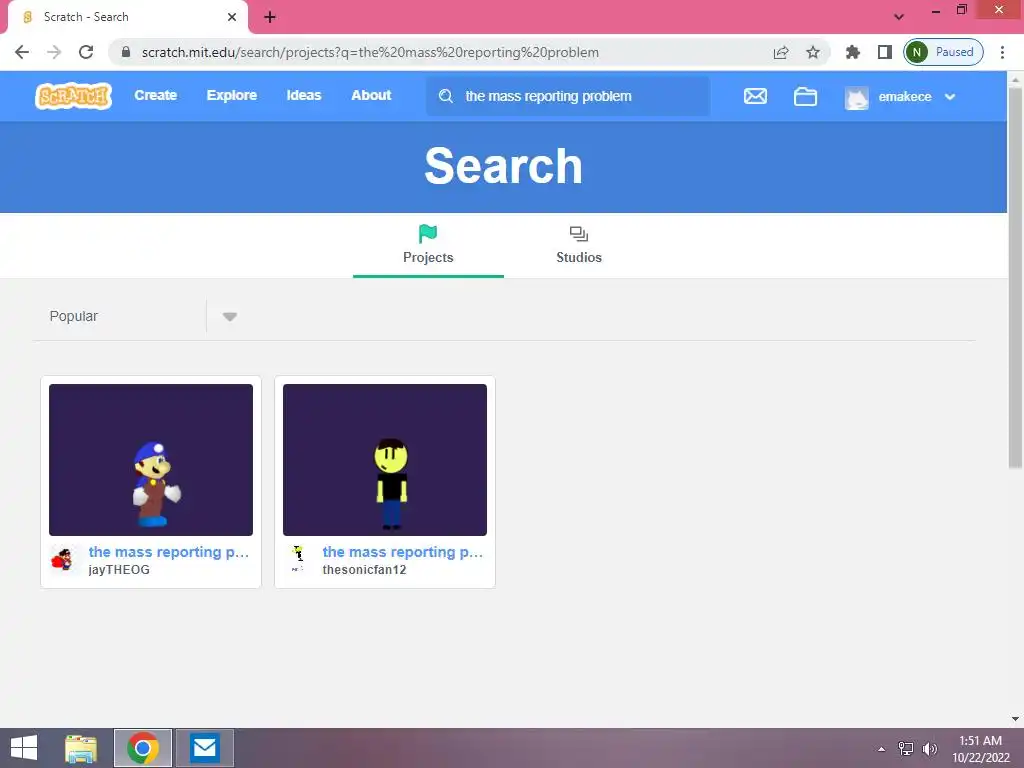Reload the page
This screenshot has width=1024, height=768.
click(x=86, y=52)
